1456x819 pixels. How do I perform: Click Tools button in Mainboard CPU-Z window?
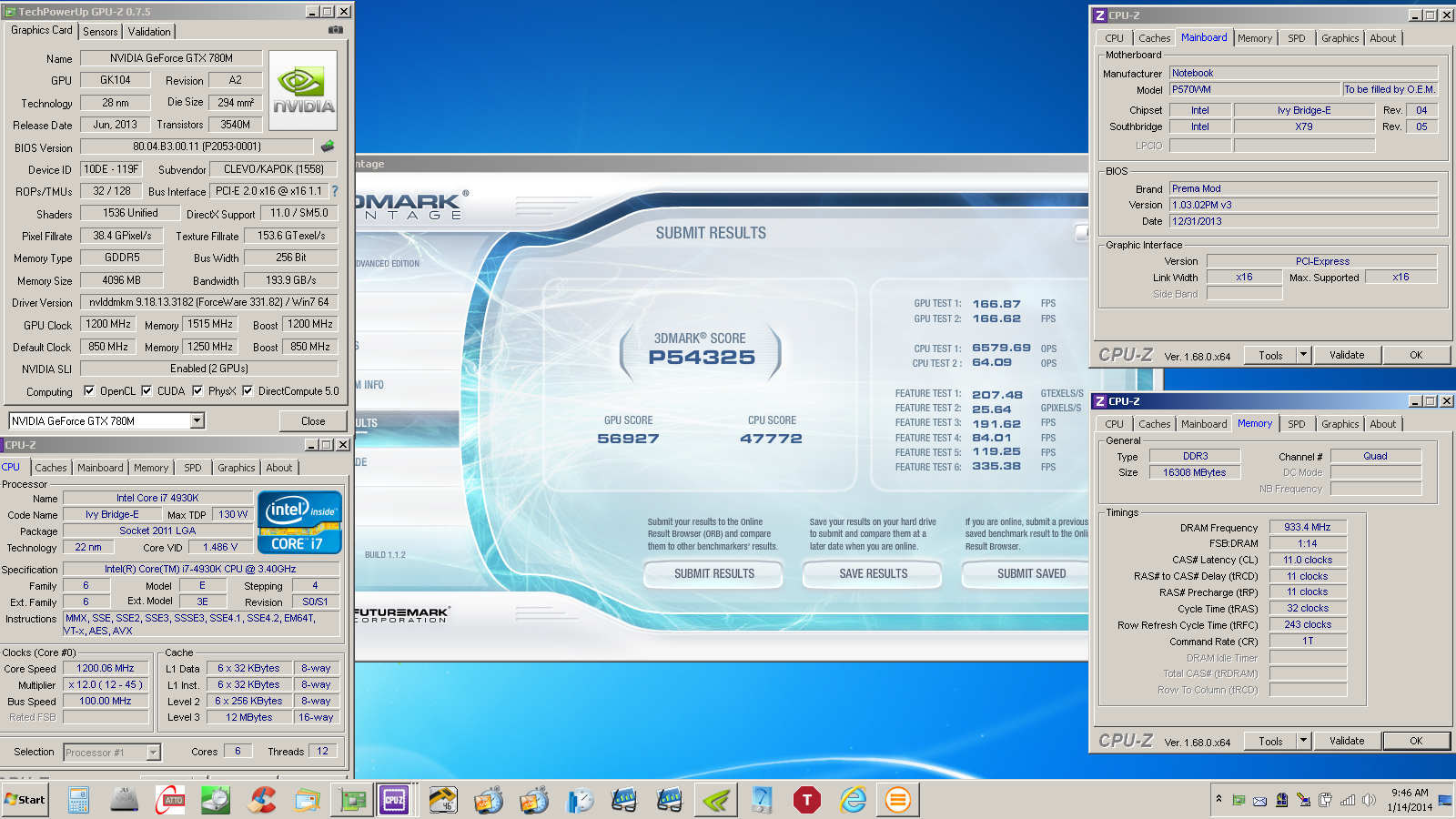click(x=1270, y=355)
